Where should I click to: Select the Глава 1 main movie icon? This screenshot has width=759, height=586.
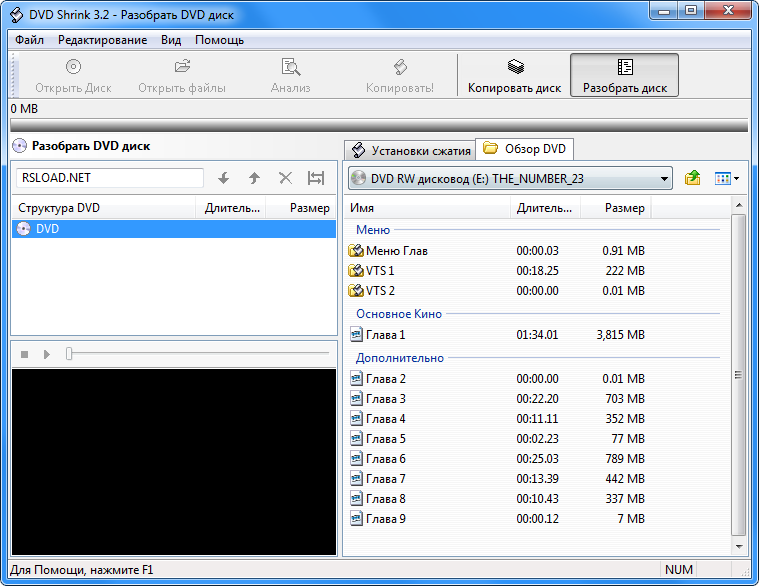pyautogui.click(x=356, y=334)
